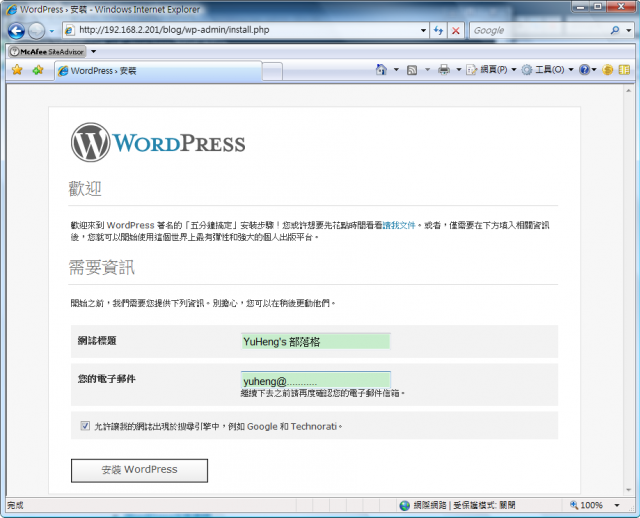Click the 歡迎 heading text
This screenshot has width=640, height=518.
point(85,189)
